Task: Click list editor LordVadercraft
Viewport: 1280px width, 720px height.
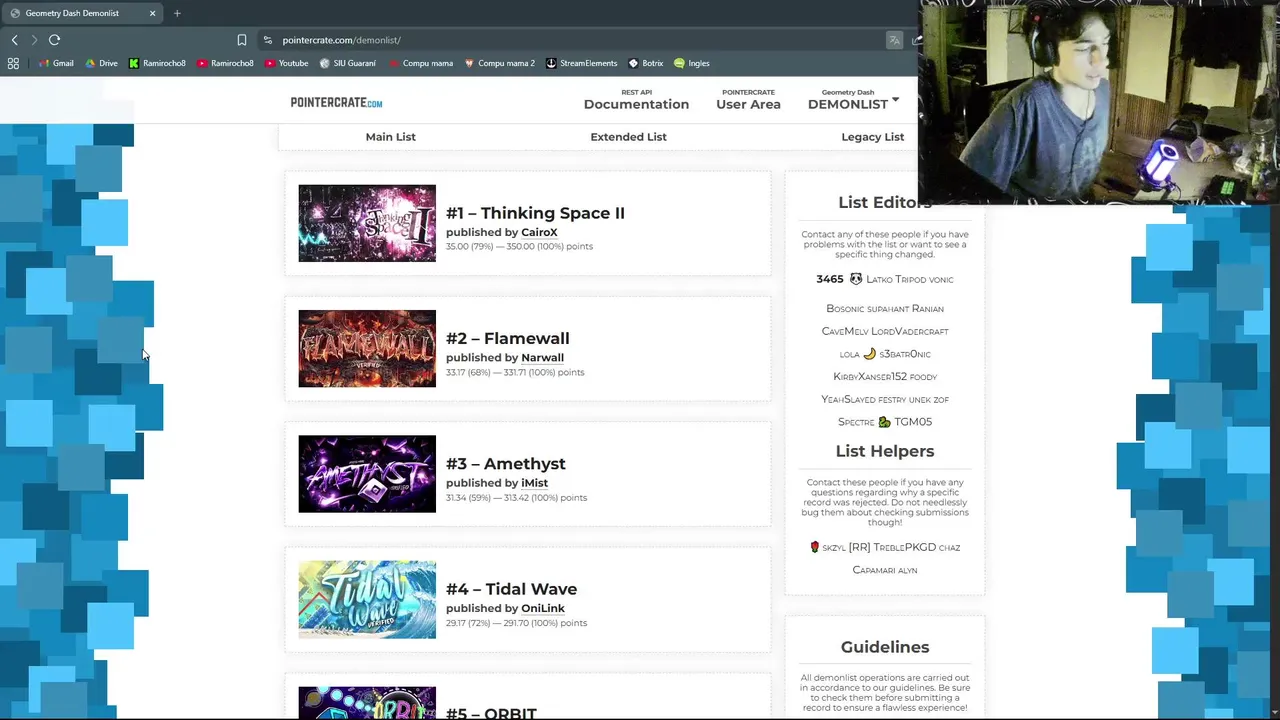Action: pyautogui.click(x=910, y=331)
